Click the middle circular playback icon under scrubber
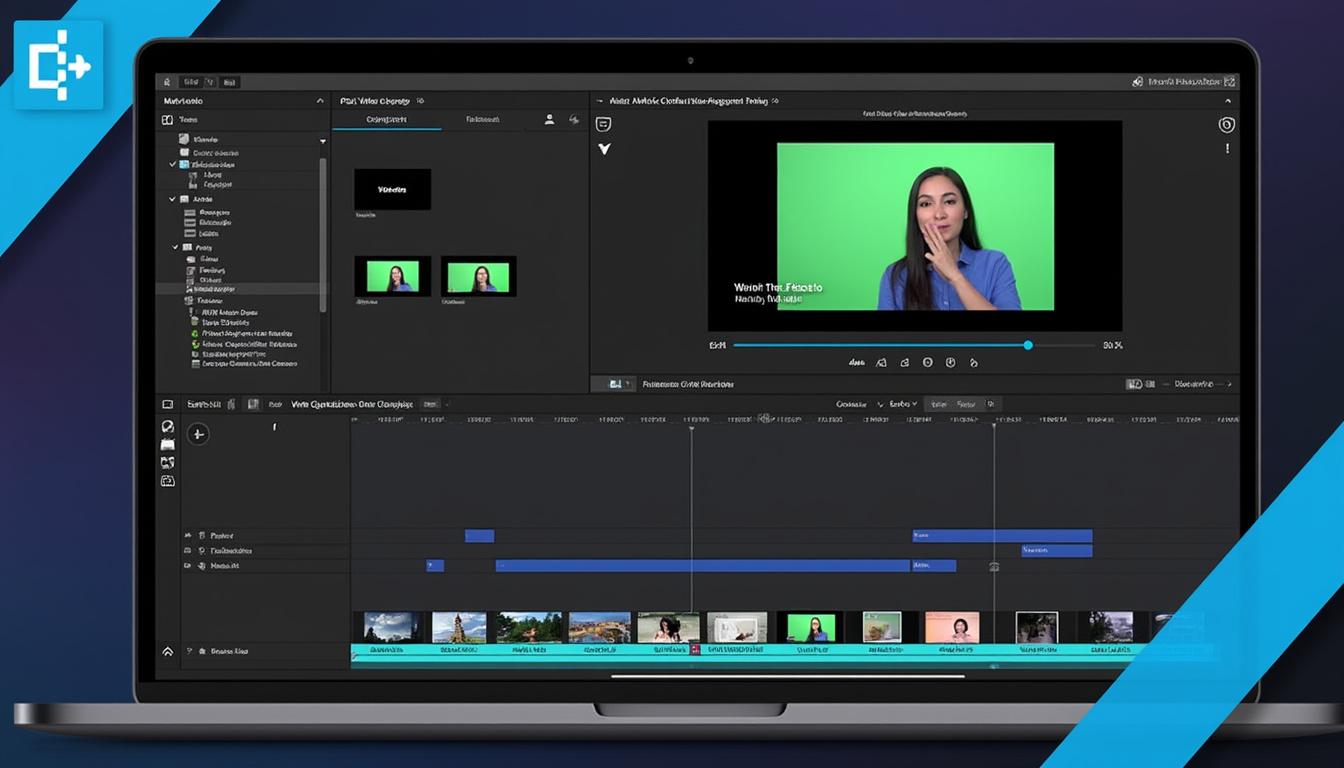The width and height of the screenshot is (1344, 768). pyautogui.click(x=927, y=362)
